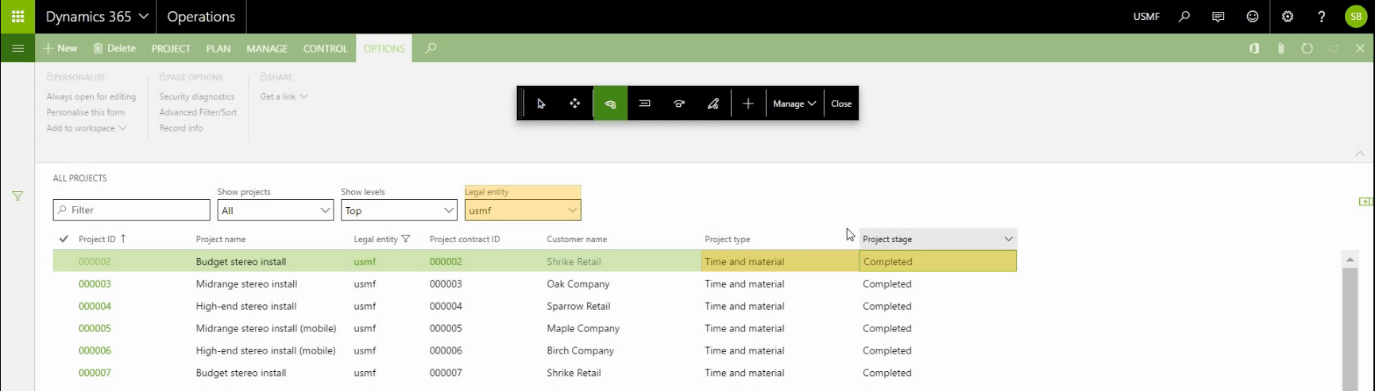Choose the Select arrow tool in personalization toolbar
1375x391 pixels.
541,103
